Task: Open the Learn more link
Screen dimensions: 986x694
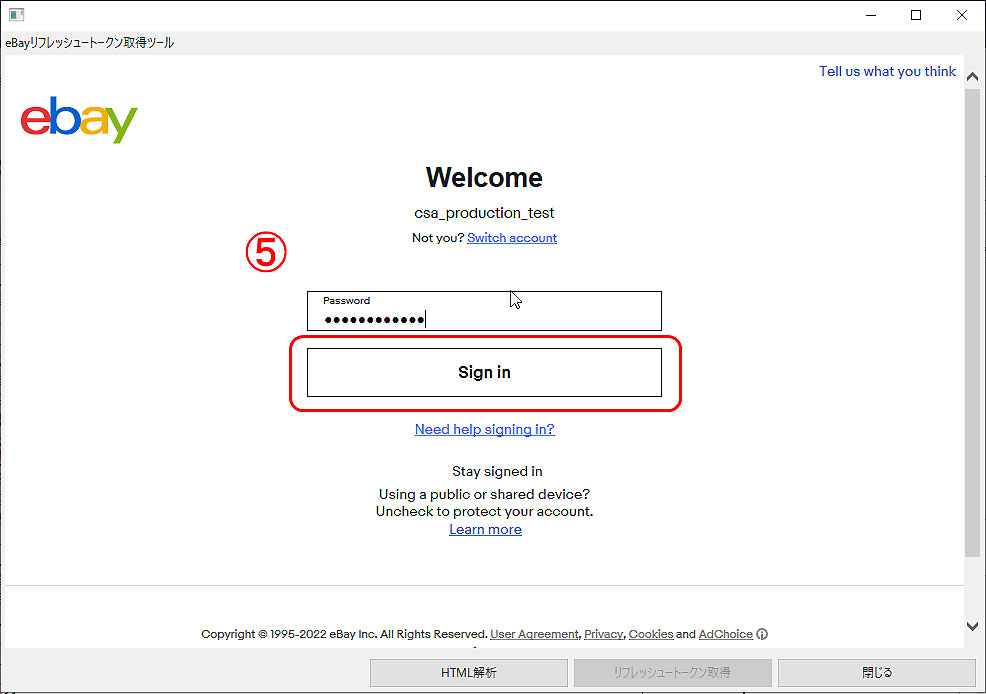Action: tap(485, 529)
